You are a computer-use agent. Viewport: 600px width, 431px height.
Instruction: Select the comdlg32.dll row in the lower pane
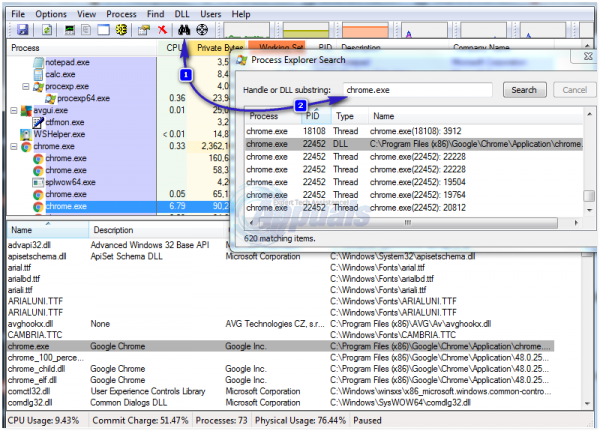[280, 403]
